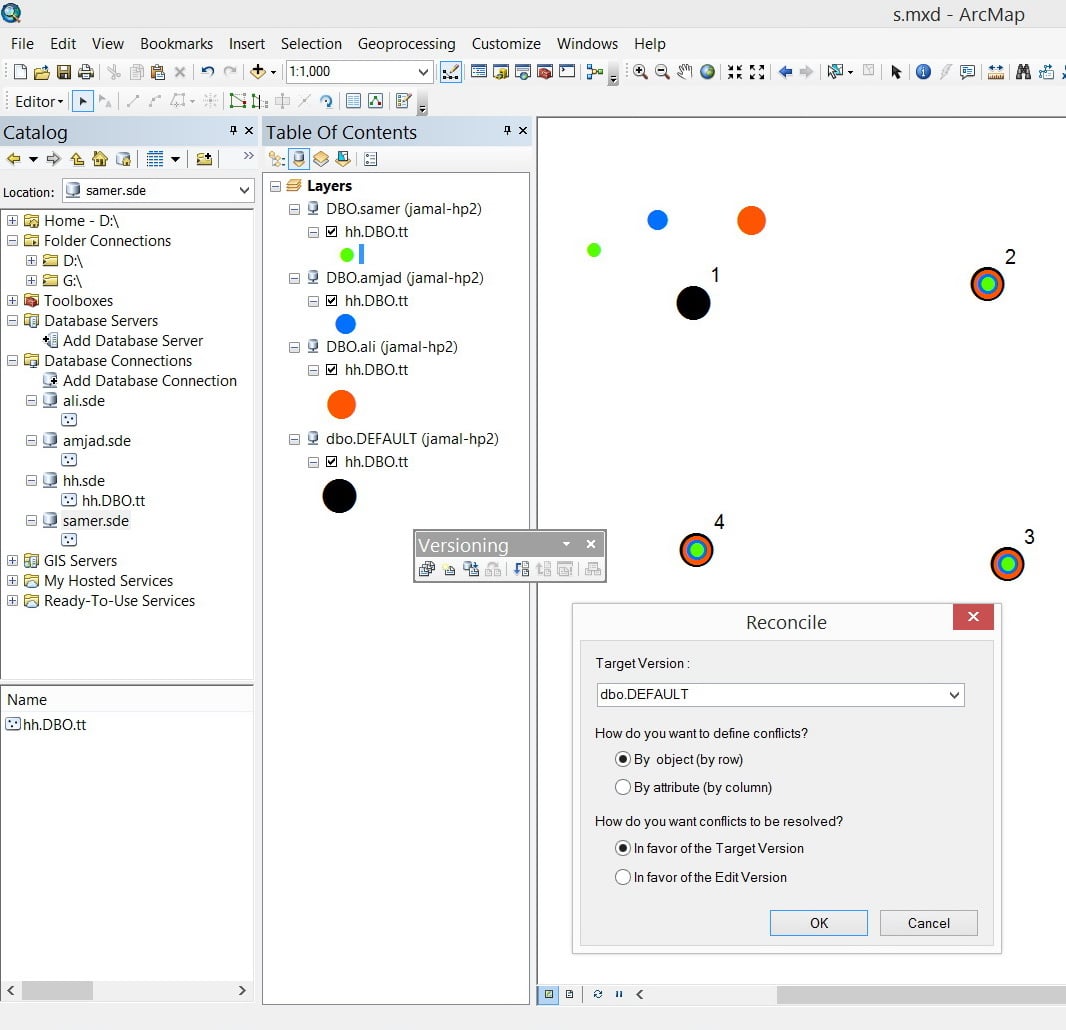This screenshot has height=1030, width=1066.
Task: Click the blue symbol swatch under DBO.amjad
Action: 345,324
